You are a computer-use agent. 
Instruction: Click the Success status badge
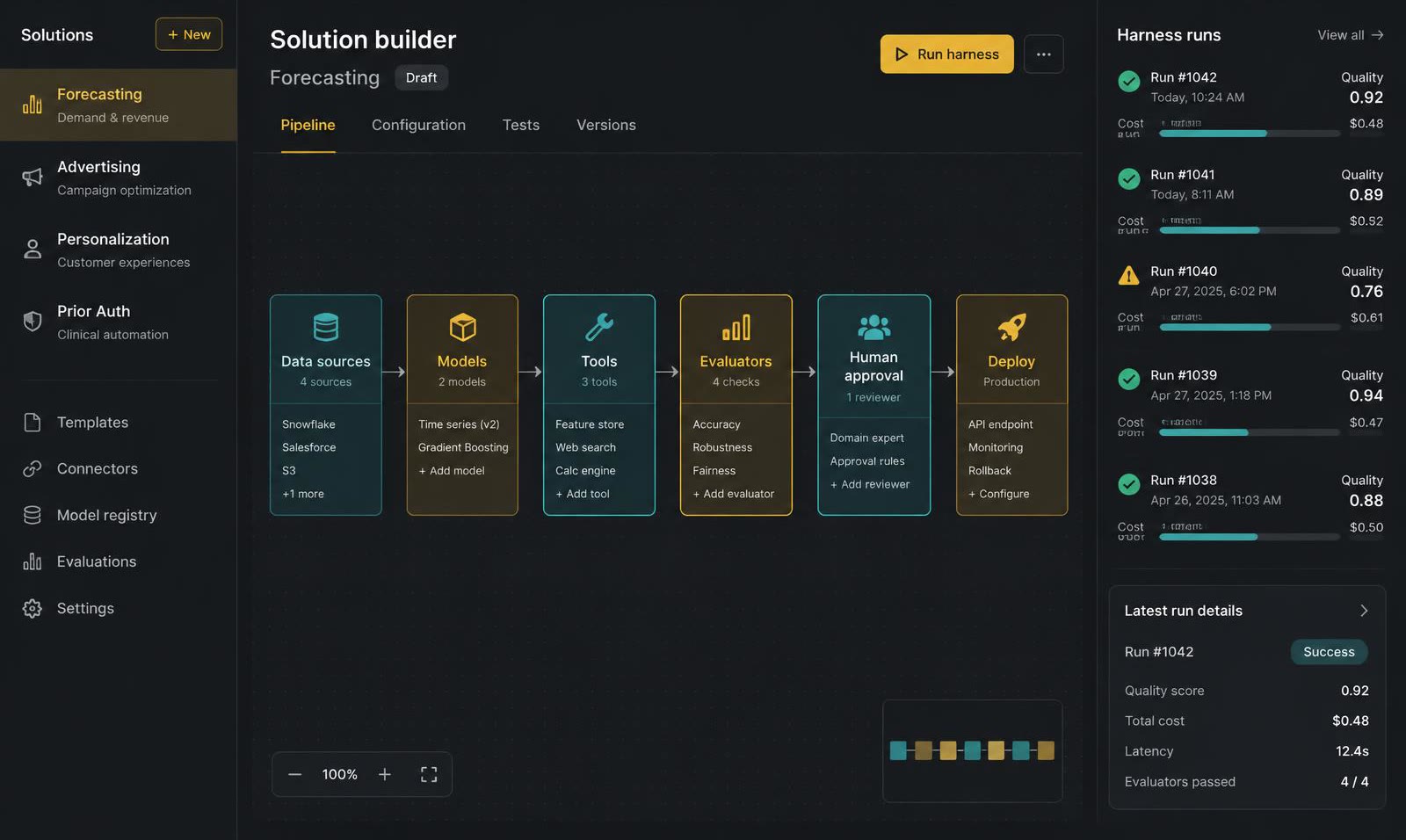pyautogui.click(x=1330, y=652)
